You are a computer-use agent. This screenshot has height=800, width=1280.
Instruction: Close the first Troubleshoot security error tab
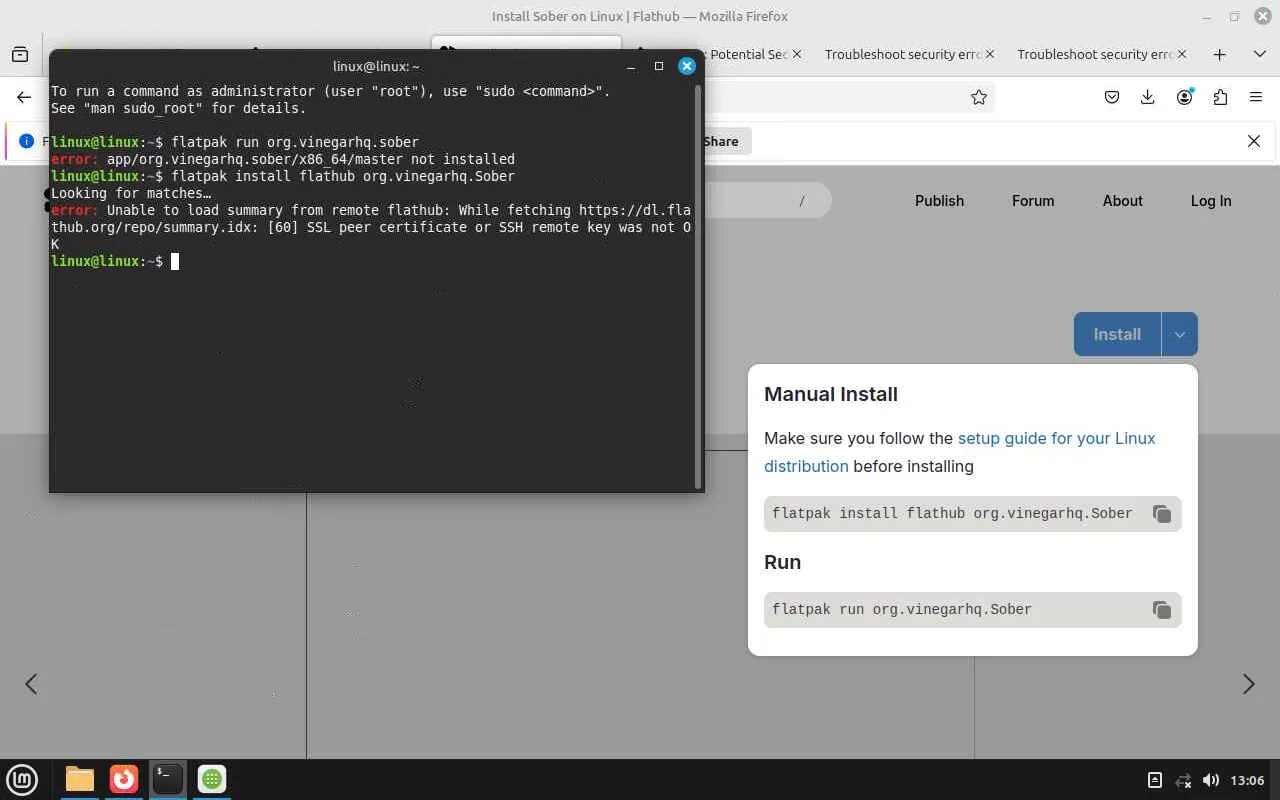pyautogui.click(x=990, y=54)
